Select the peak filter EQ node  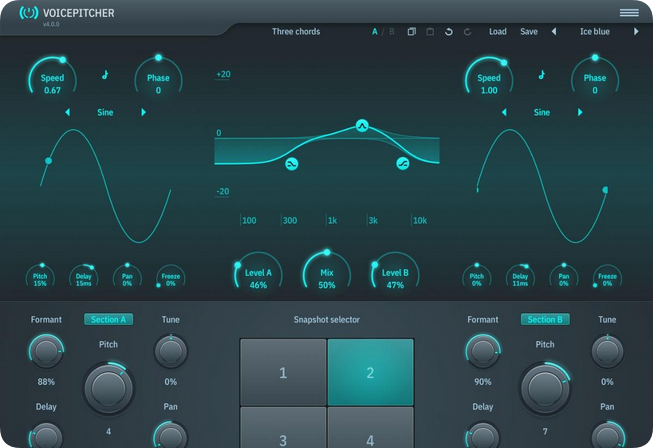coord(362,125)
